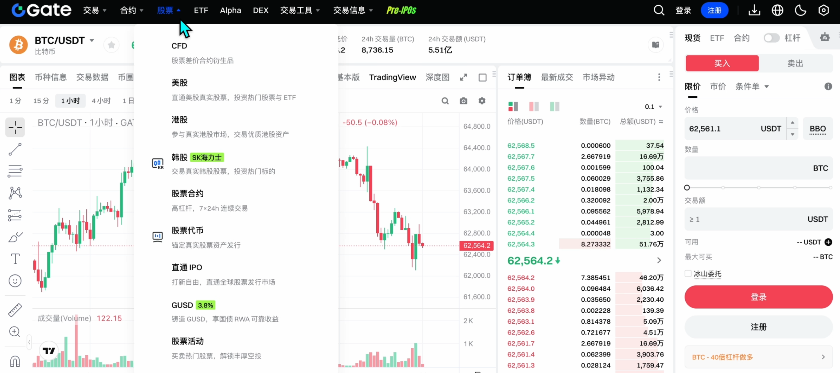Open the top-bar hexagon settings icon

824,10
